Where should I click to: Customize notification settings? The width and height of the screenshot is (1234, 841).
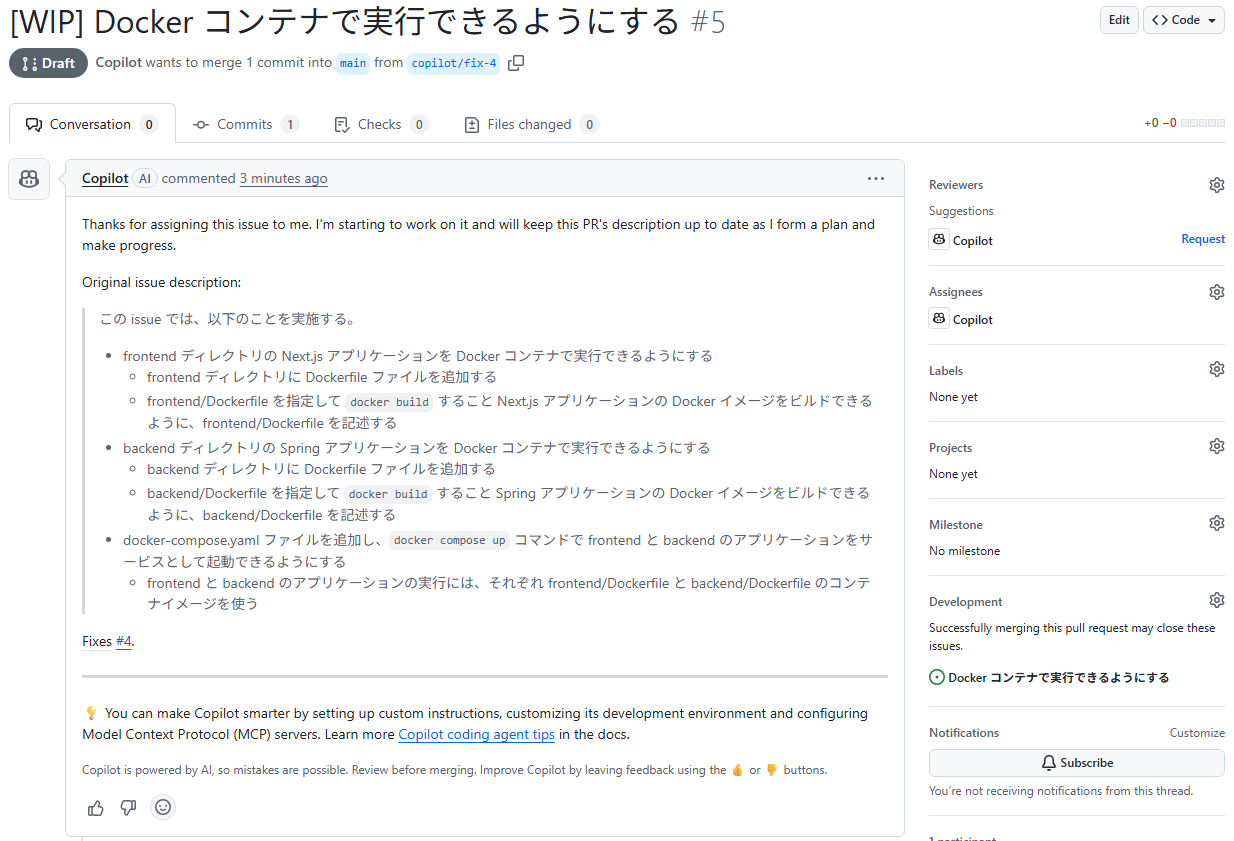tap(1197, 733)
